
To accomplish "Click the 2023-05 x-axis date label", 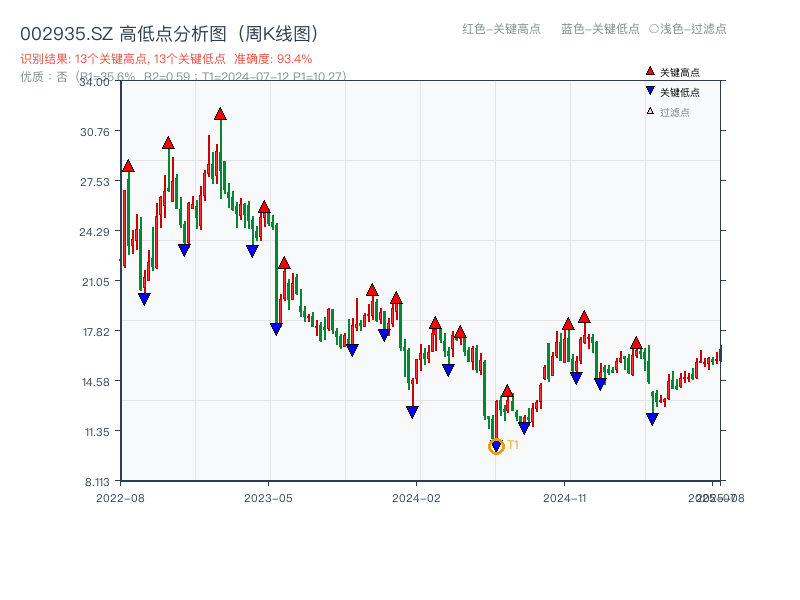I will point(268,498).
